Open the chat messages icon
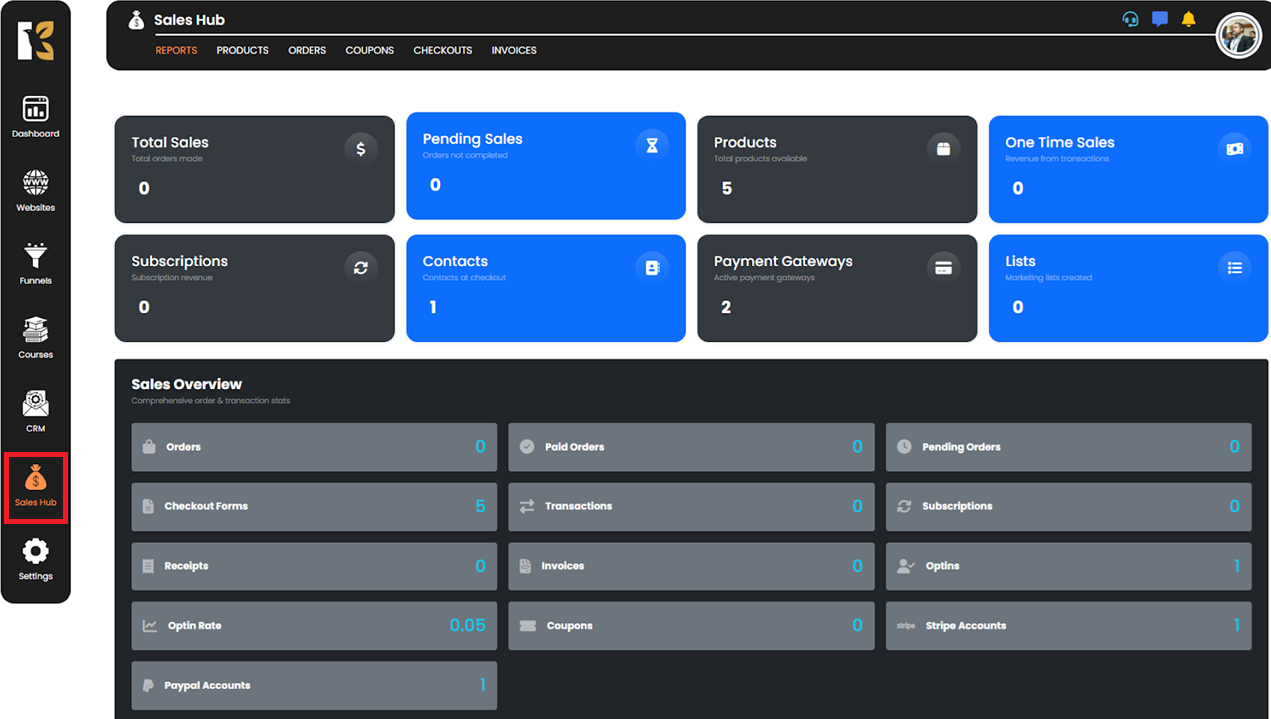The width and height of the screenshot is (1271, 719). click(1159, 19)
